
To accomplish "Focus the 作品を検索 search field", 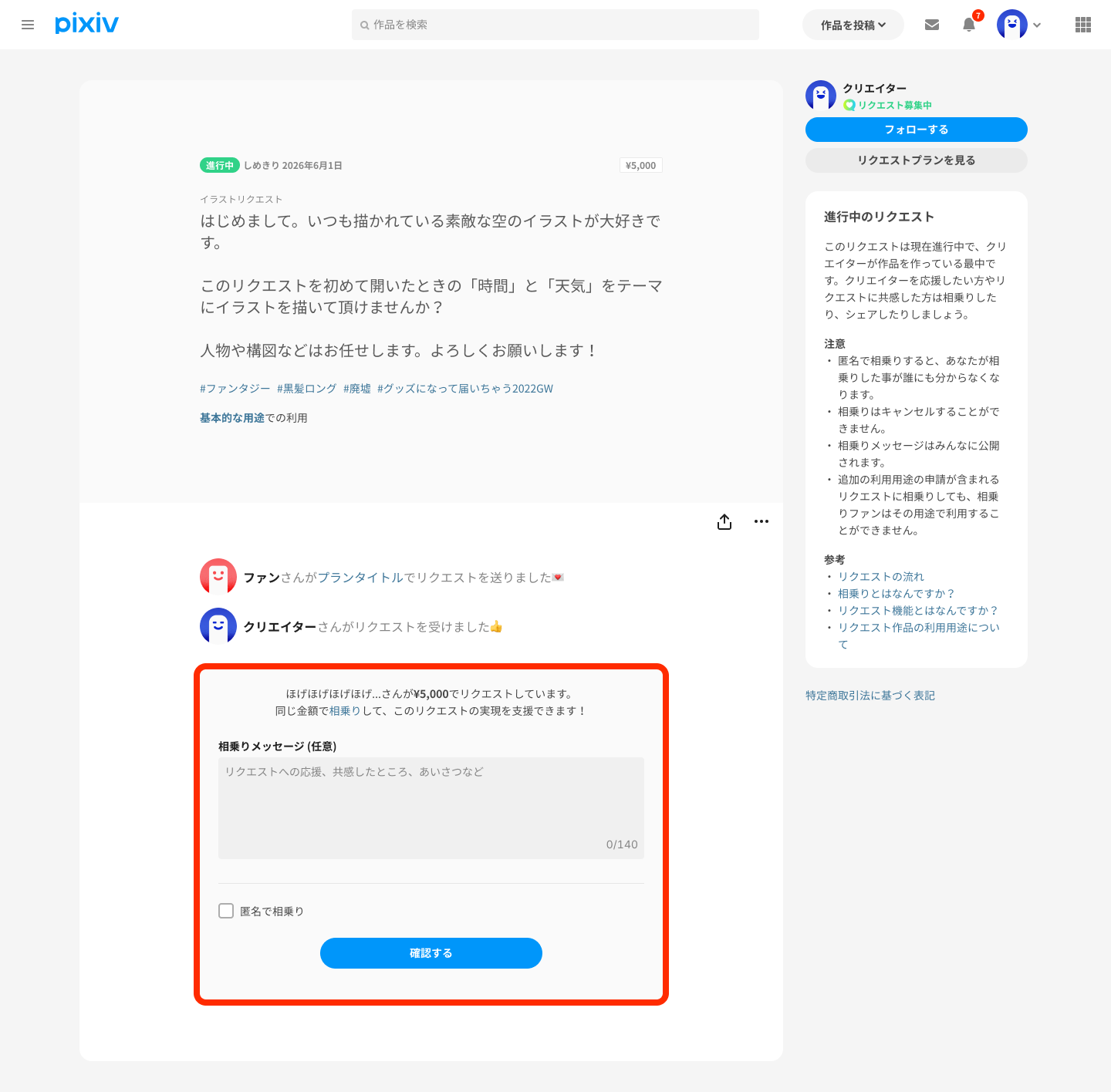I will click(555, 25).
